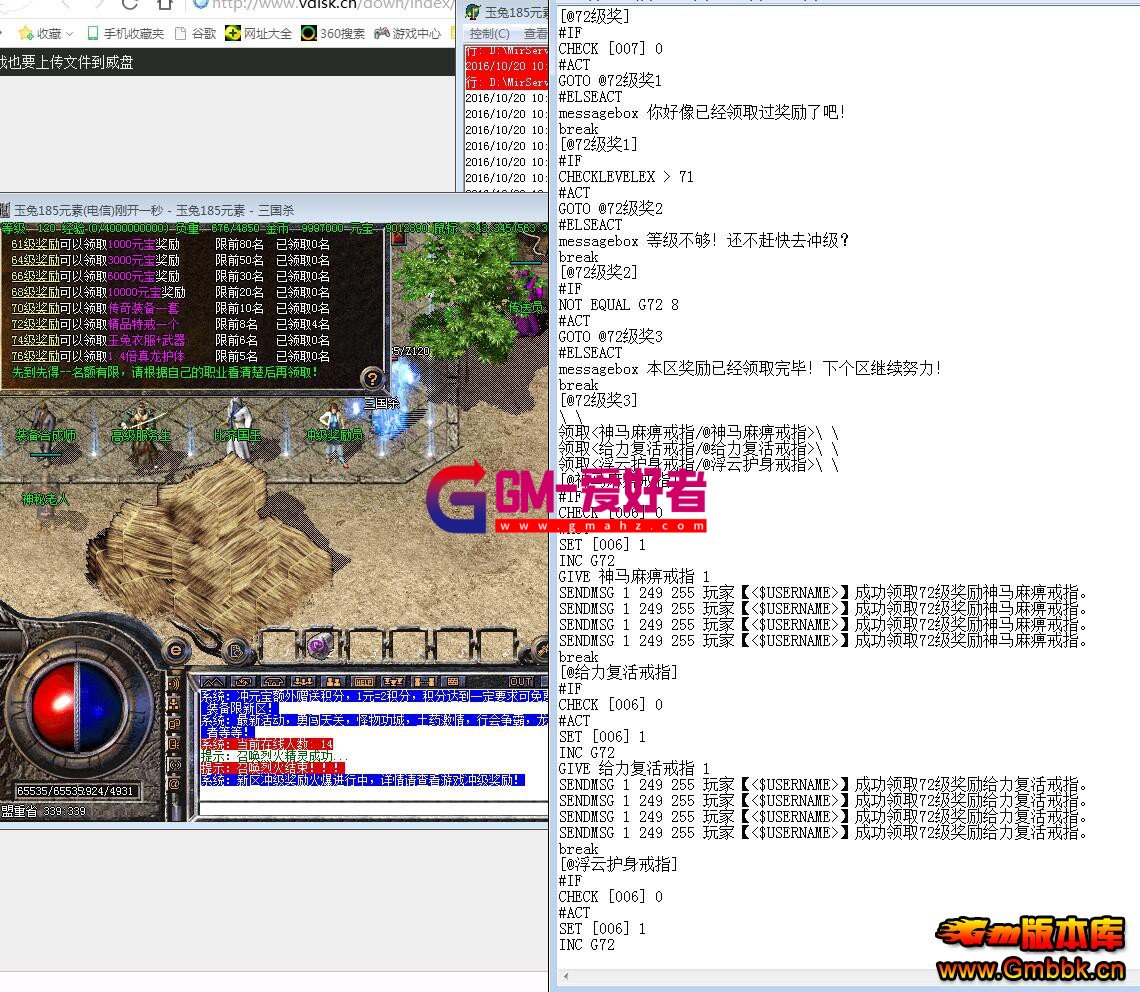Click the 74级奖励 reward link
The width and height of the screenshot is (1140, 992).
tap(35, 340)
